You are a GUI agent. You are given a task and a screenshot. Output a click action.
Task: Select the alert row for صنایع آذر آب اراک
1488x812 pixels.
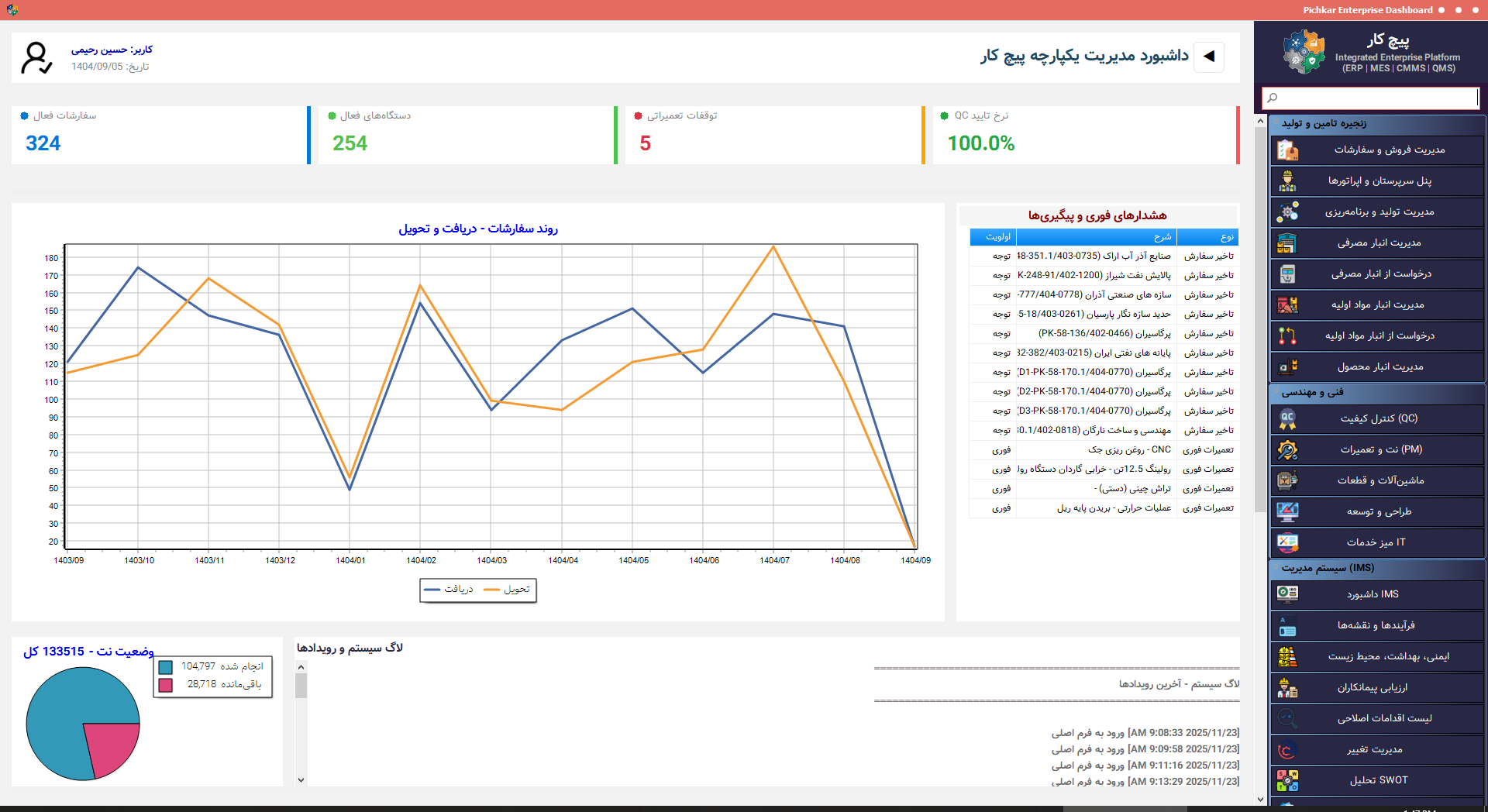point(1104,256)
